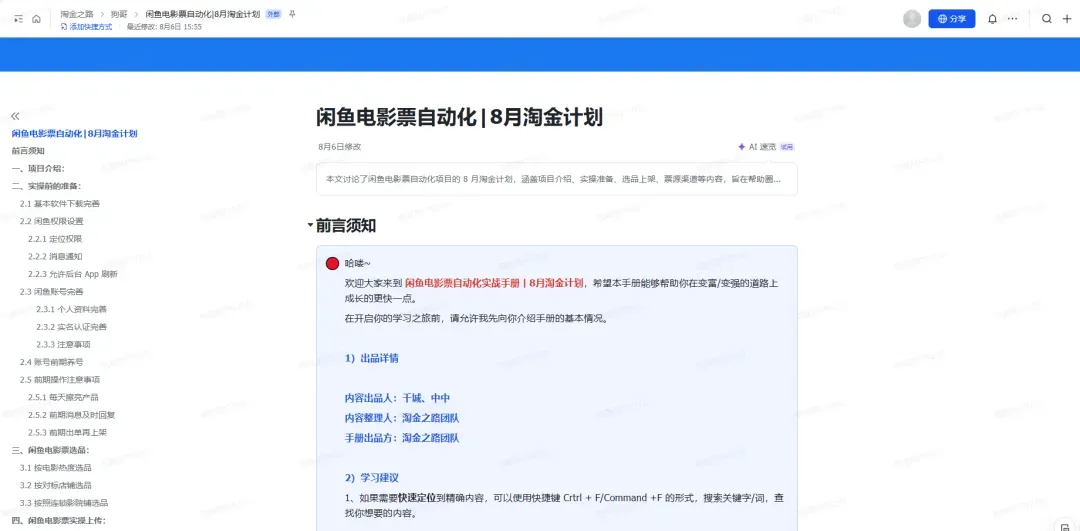Screen dimensions: 1080x531
Task: Jump to 三、闲鱼电影票选品 in outline
Action: pos(50,450)
